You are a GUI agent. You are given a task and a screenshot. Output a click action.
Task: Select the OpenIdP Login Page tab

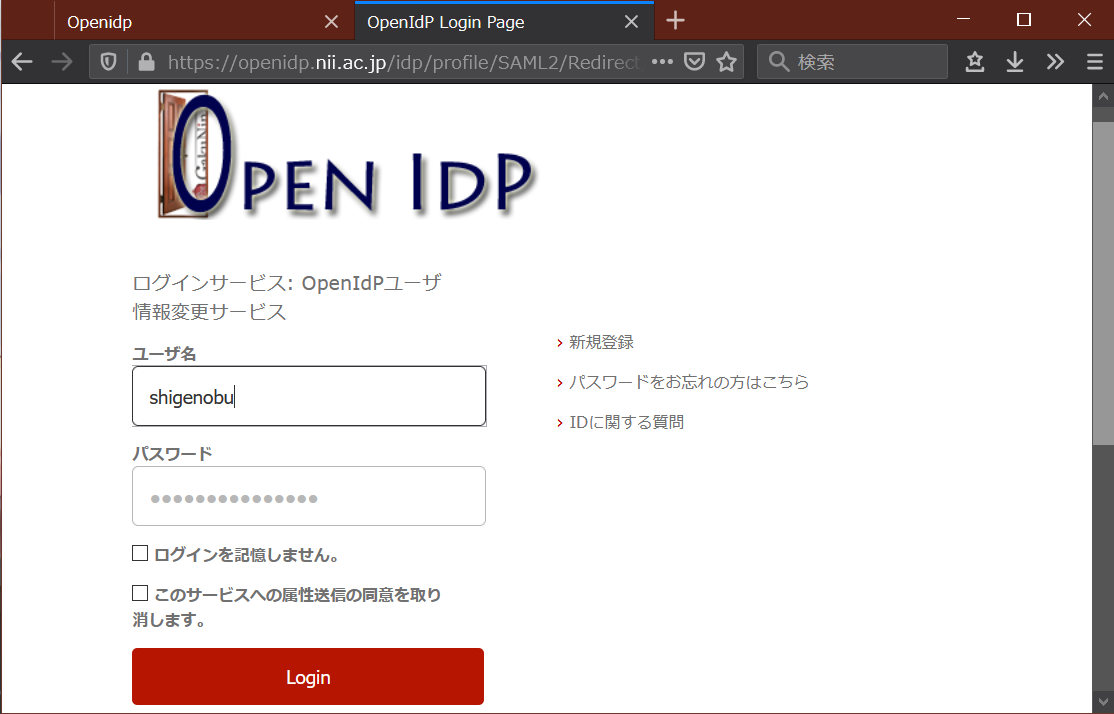coord(504,21)
